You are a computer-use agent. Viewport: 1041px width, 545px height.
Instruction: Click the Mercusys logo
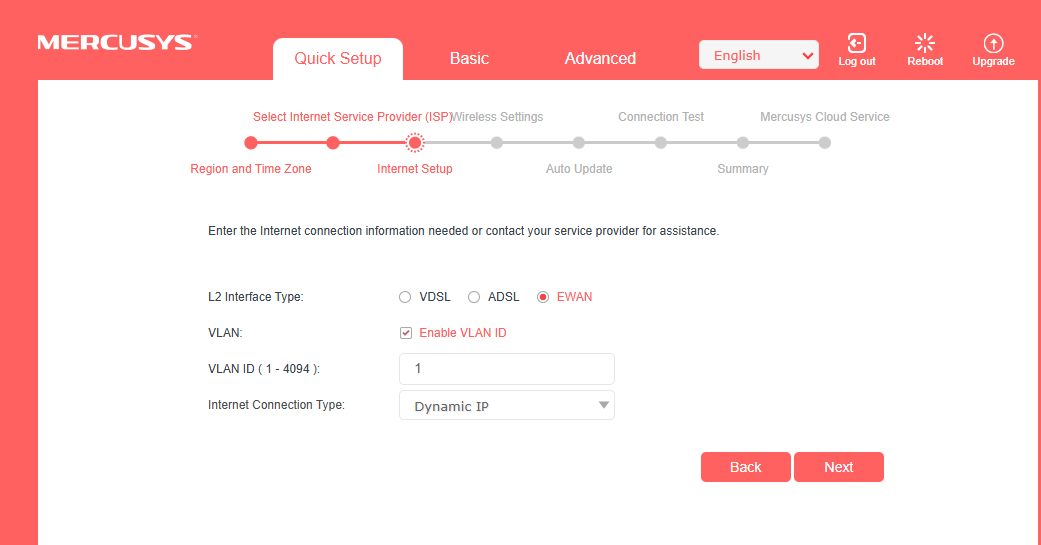(x=117, y=42)
